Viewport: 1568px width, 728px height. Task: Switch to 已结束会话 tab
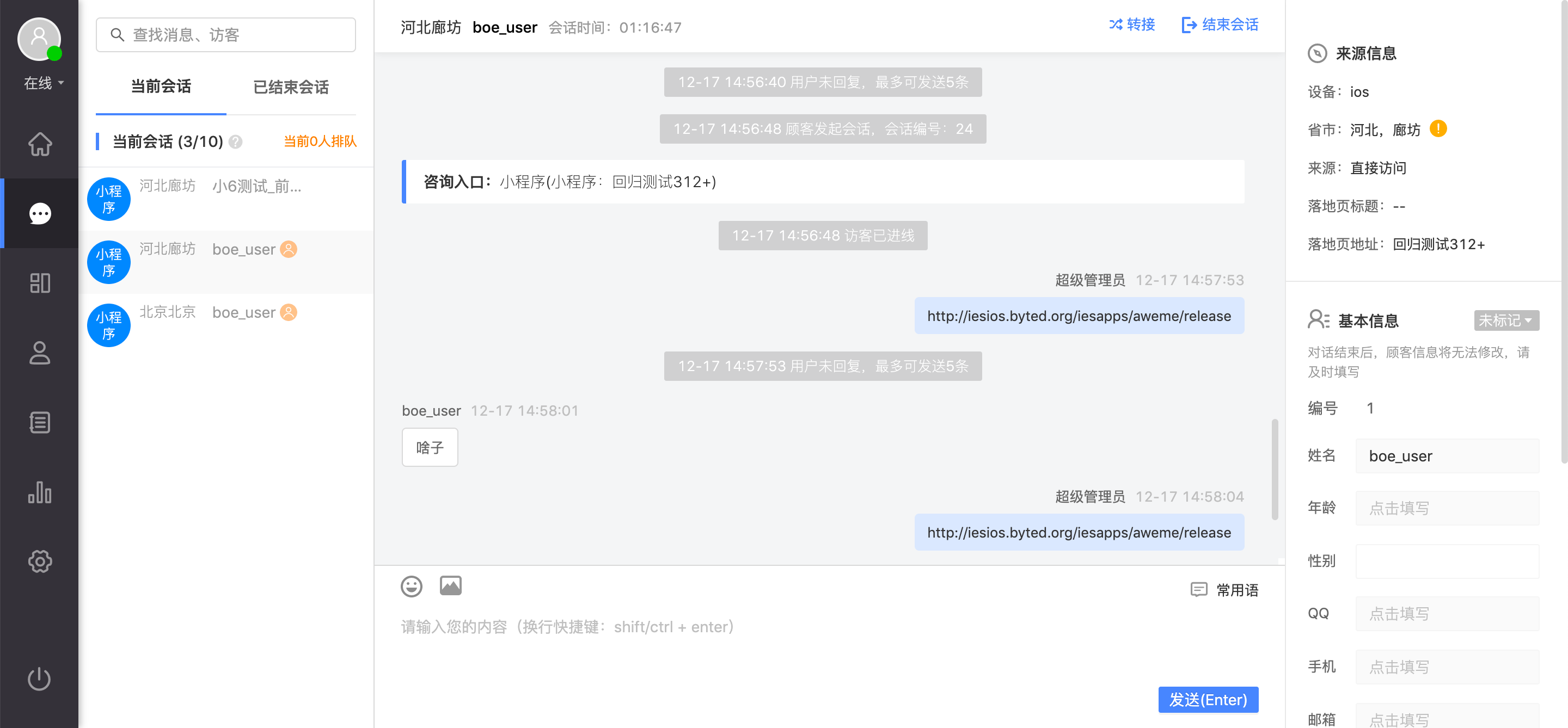pyautogui.click(x=291, y=87)
